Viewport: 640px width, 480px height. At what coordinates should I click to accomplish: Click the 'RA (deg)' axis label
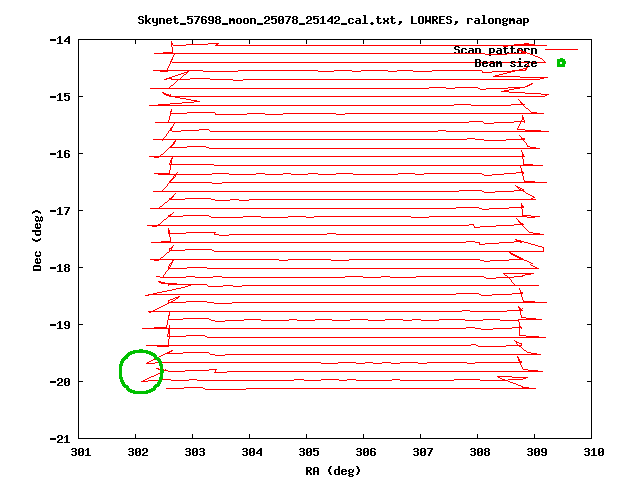[333, 471]
